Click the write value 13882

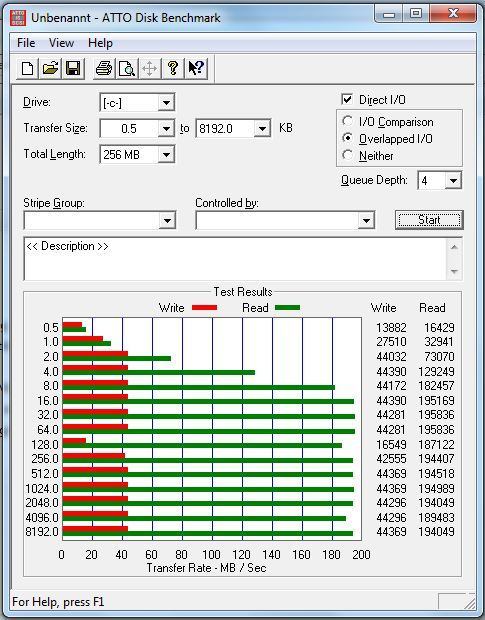pos(391,328)
